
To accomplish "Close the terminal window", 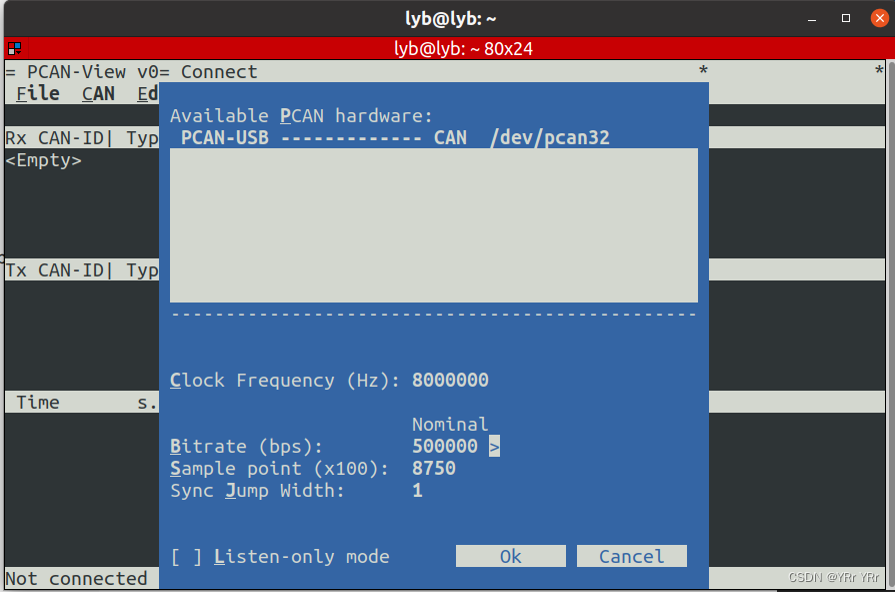I will coord(880,18).
